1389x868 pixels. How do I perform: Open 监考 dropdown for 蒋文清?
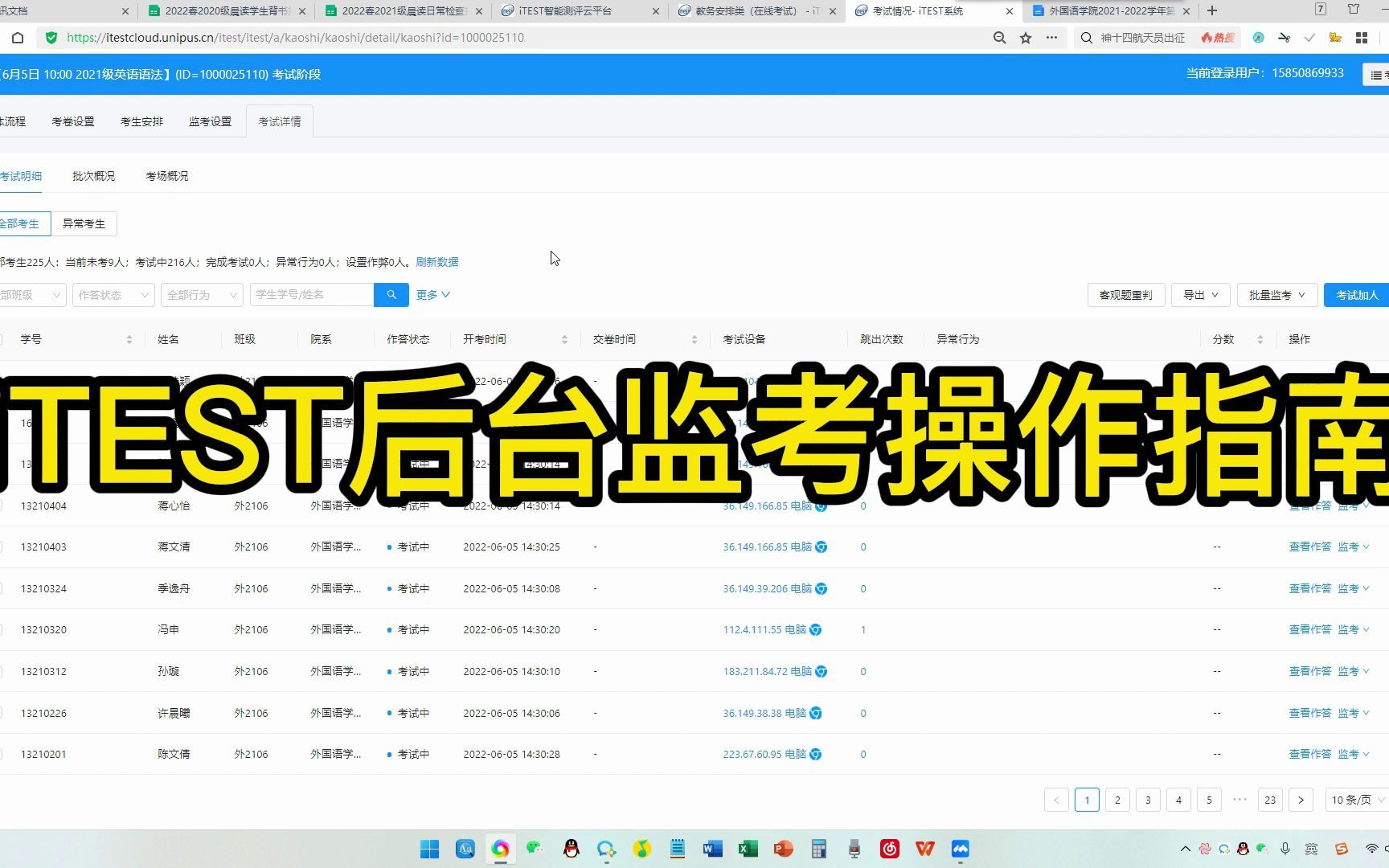pos(1354,547)
